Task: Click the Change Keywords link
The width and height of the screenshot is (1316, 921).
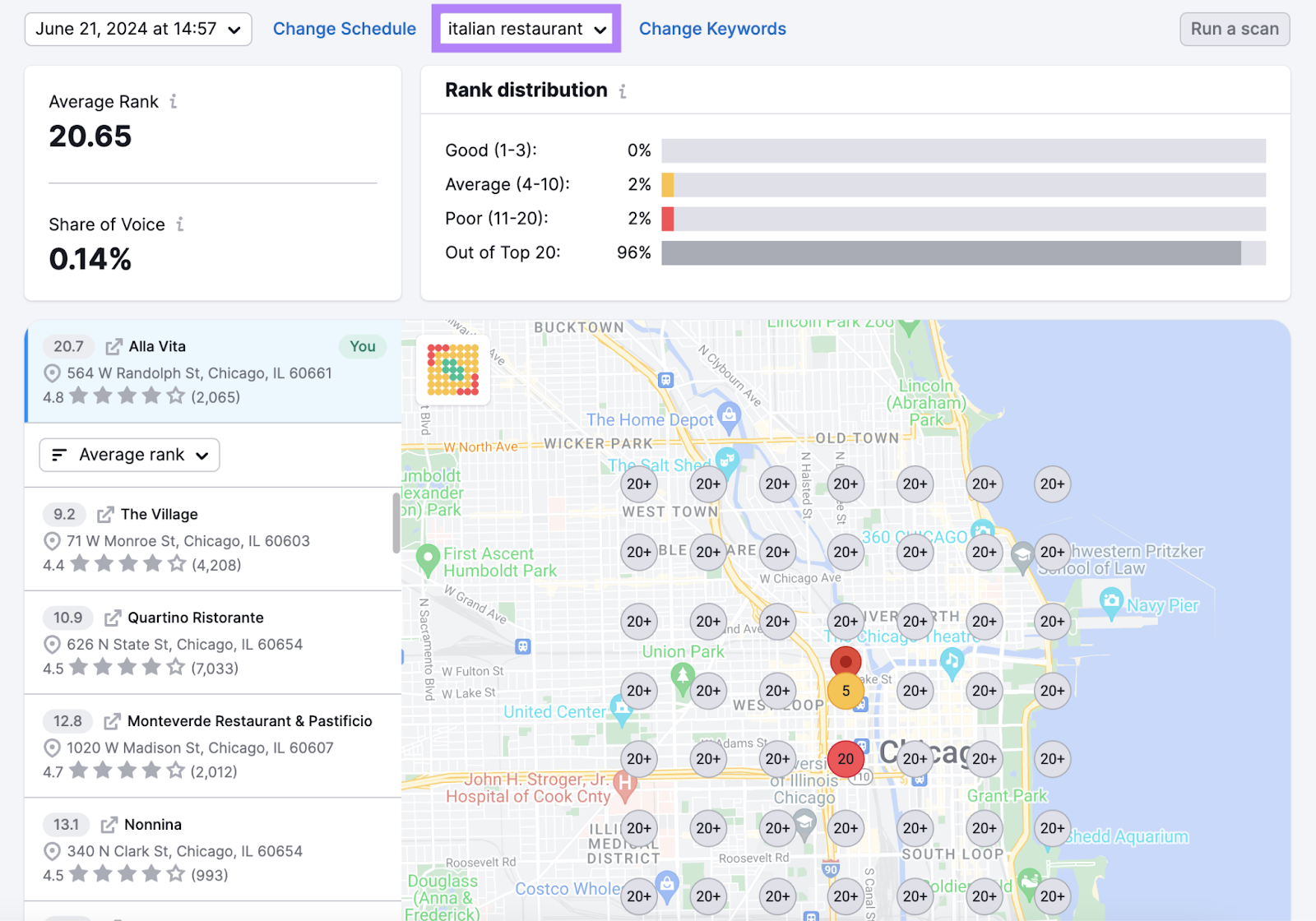Action: pos(712,28)
